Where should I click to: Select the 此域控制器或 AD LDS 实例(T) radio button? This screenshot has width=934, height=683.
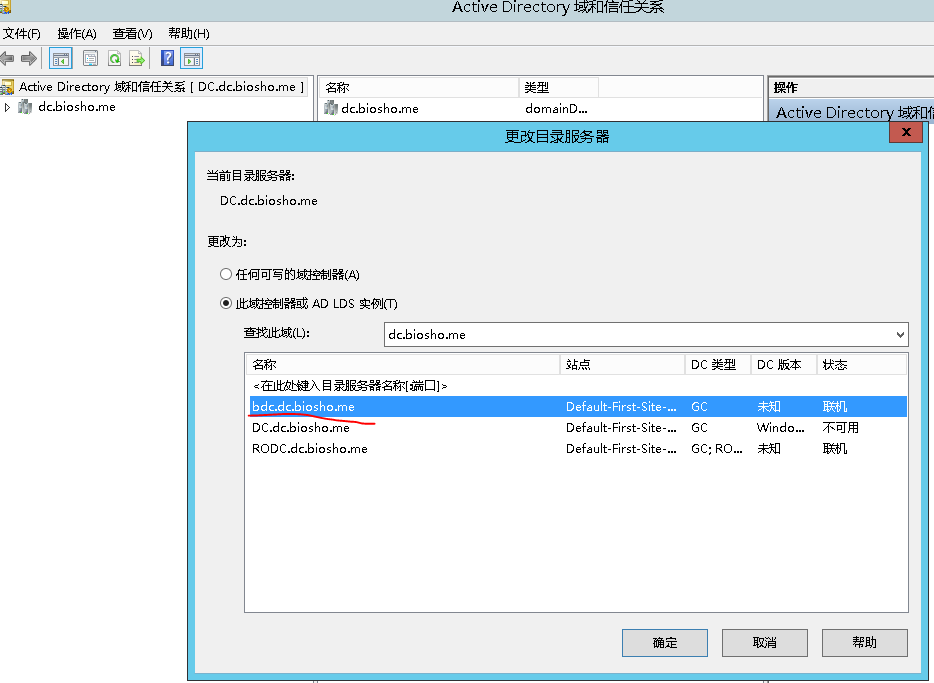click(226, 303)
